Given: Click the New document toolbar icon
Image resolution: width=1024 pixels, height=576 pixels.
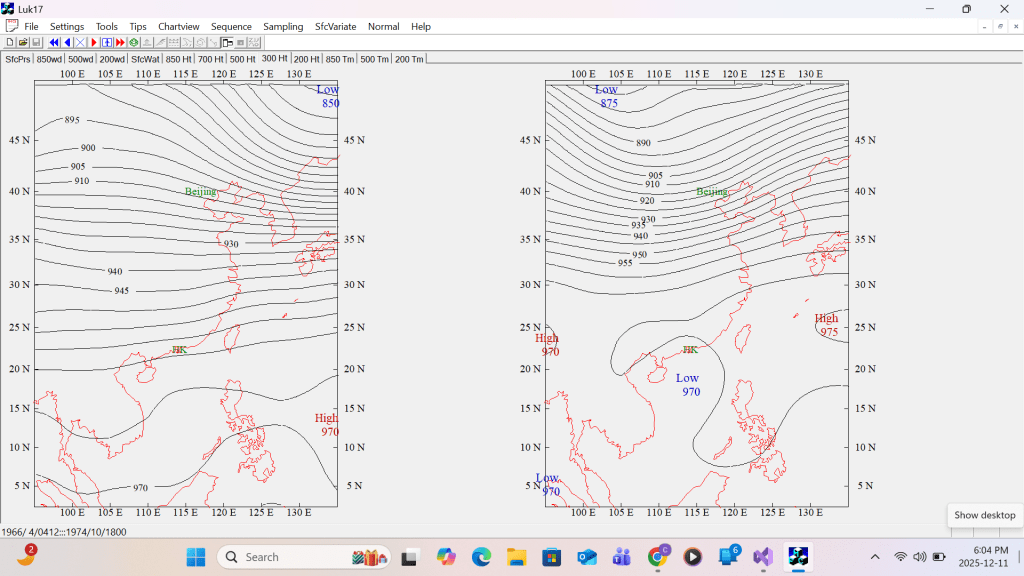Looking at the screenshot, I should (10, 43).
